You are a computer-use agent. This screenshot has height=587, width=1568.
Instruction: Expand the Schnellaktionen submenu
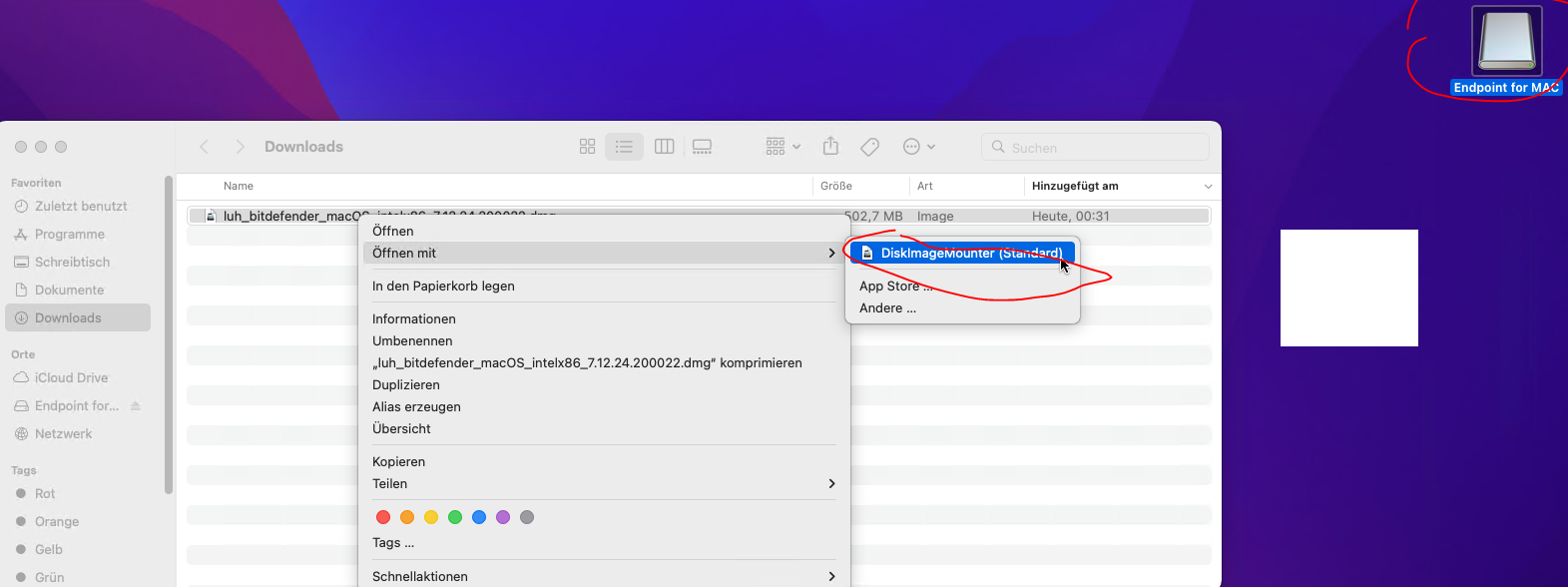tap(604, 576)
